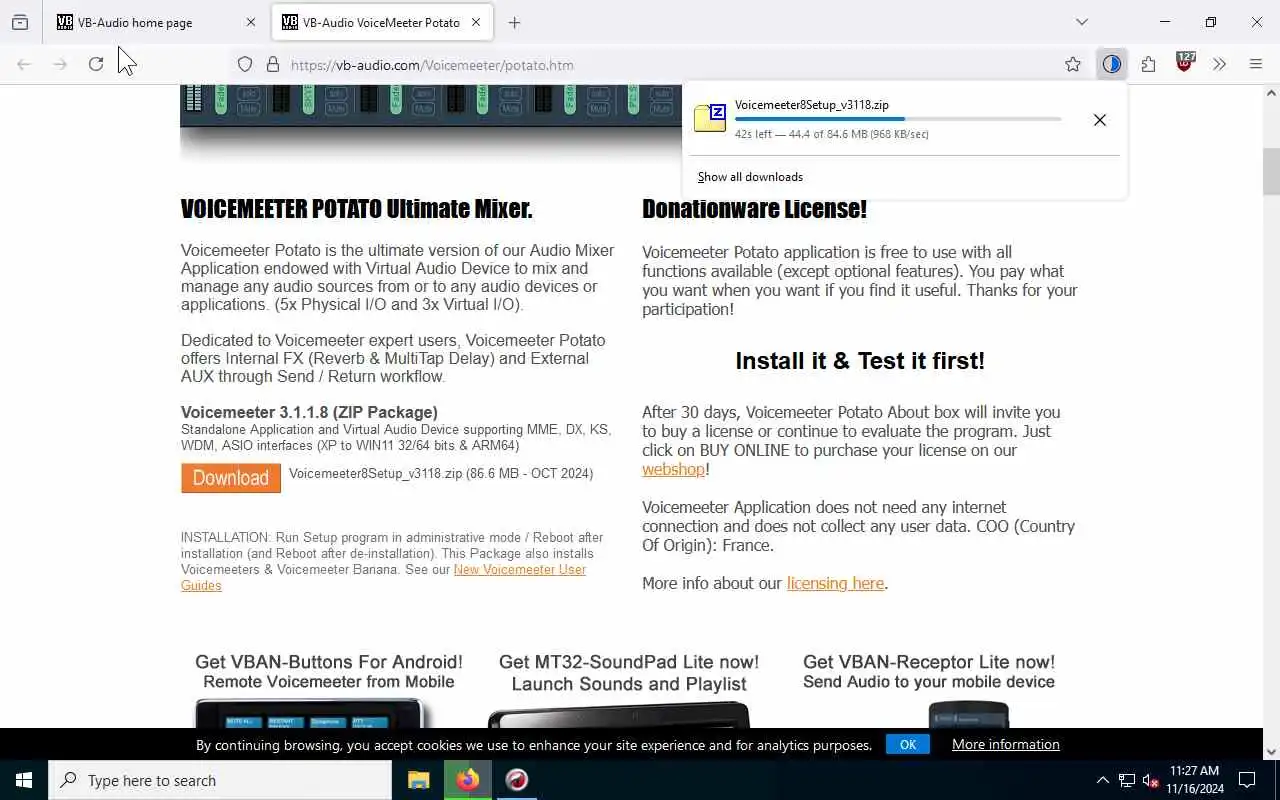Open tracking protection shield info
1280x800 pixels.
click(x=245, y=64)
